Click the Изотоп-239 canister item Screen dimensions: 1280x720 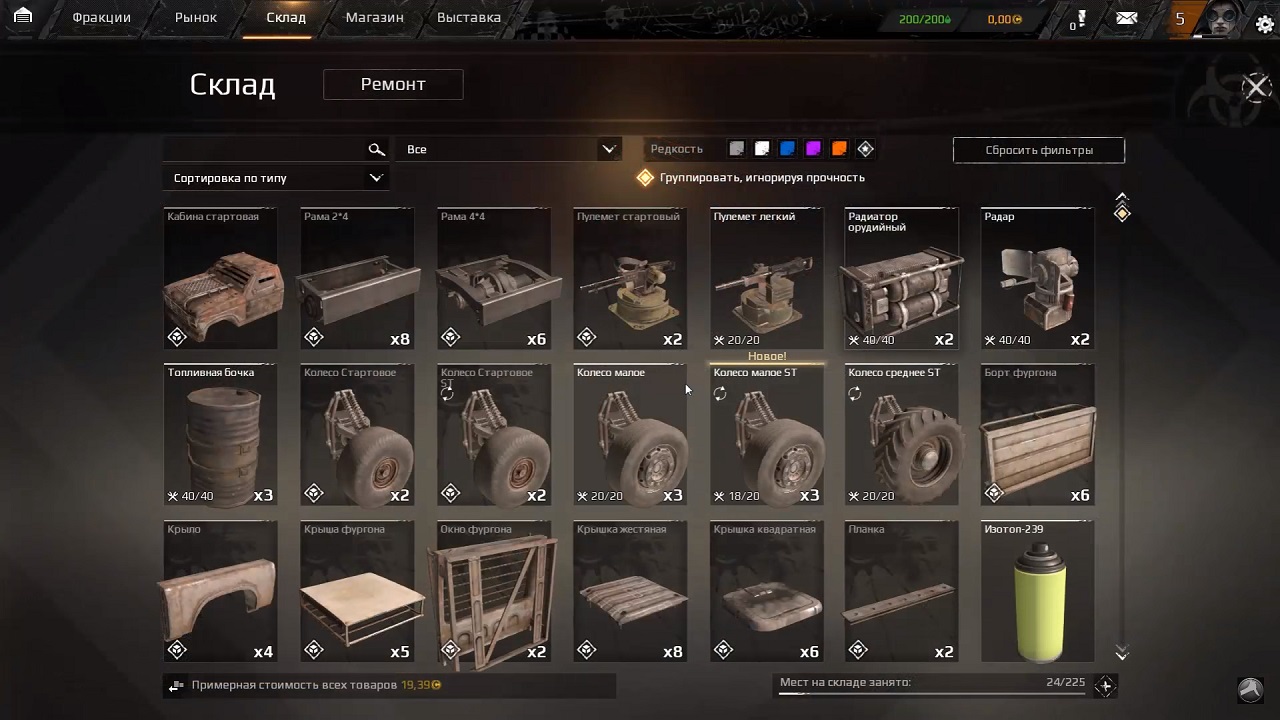pyautogui.click(x=1037, y=591)
